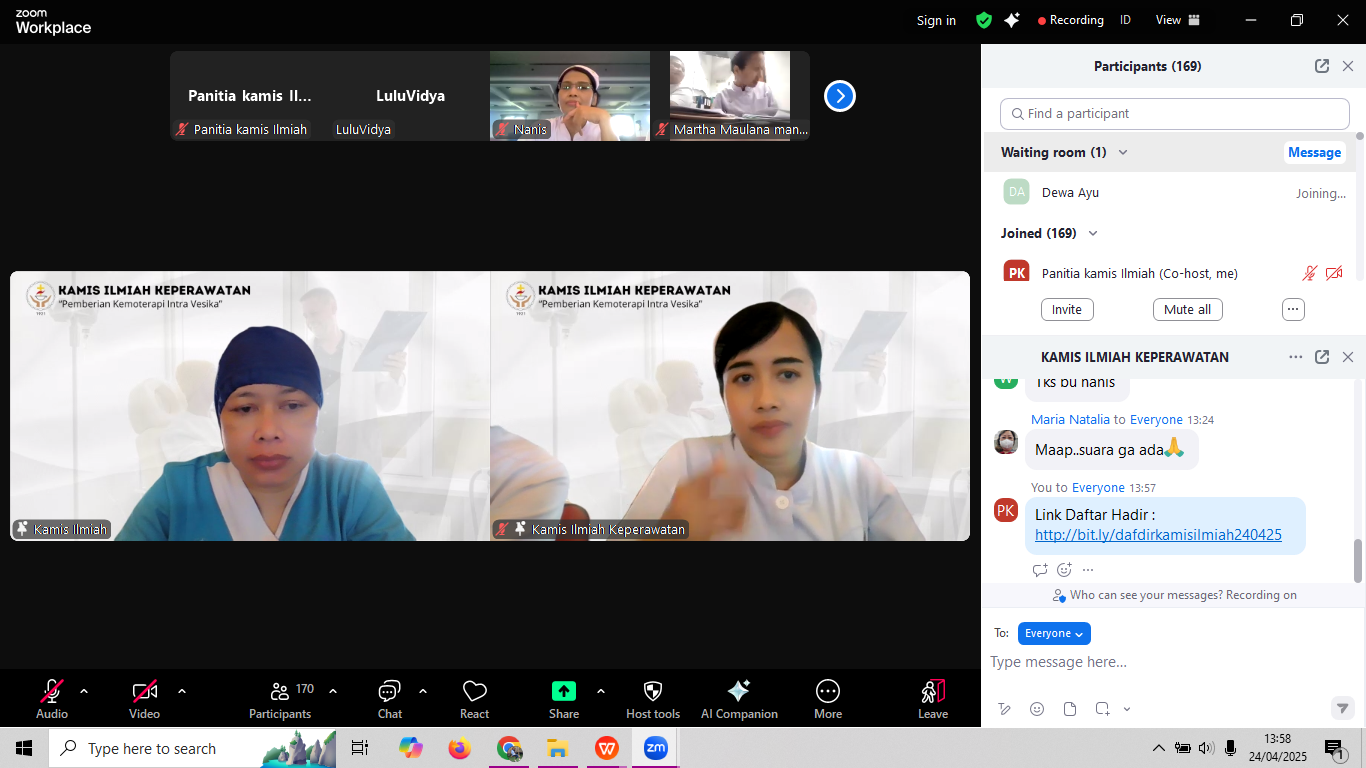The height and width of the screenshot is (768, 1366).
Task: Open the Everyone recipient dropdown
Action: click(1054, 633)
